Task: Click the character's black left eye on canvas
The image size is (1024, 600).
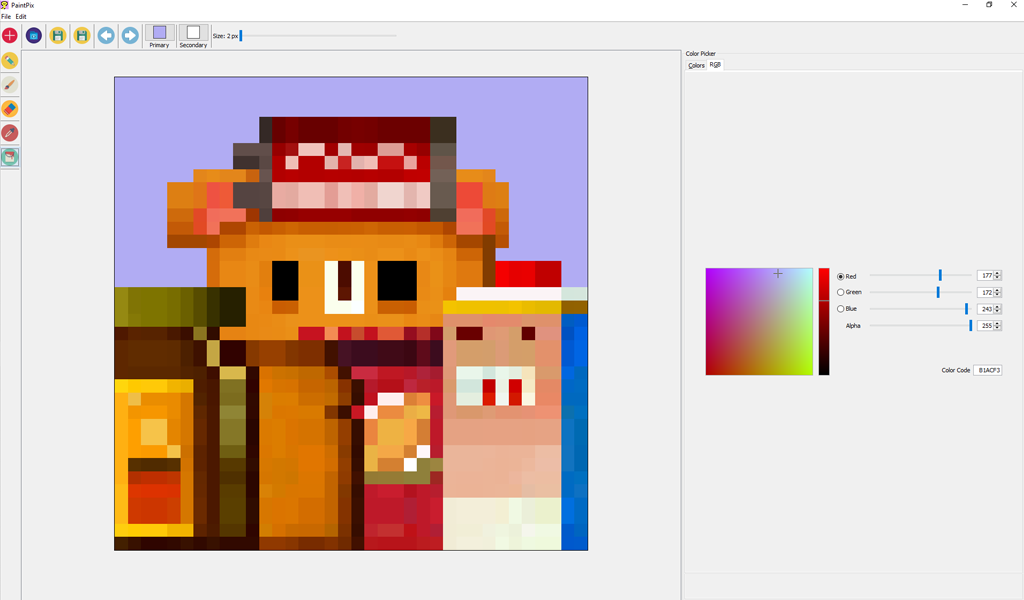Action: click(285, 281)
